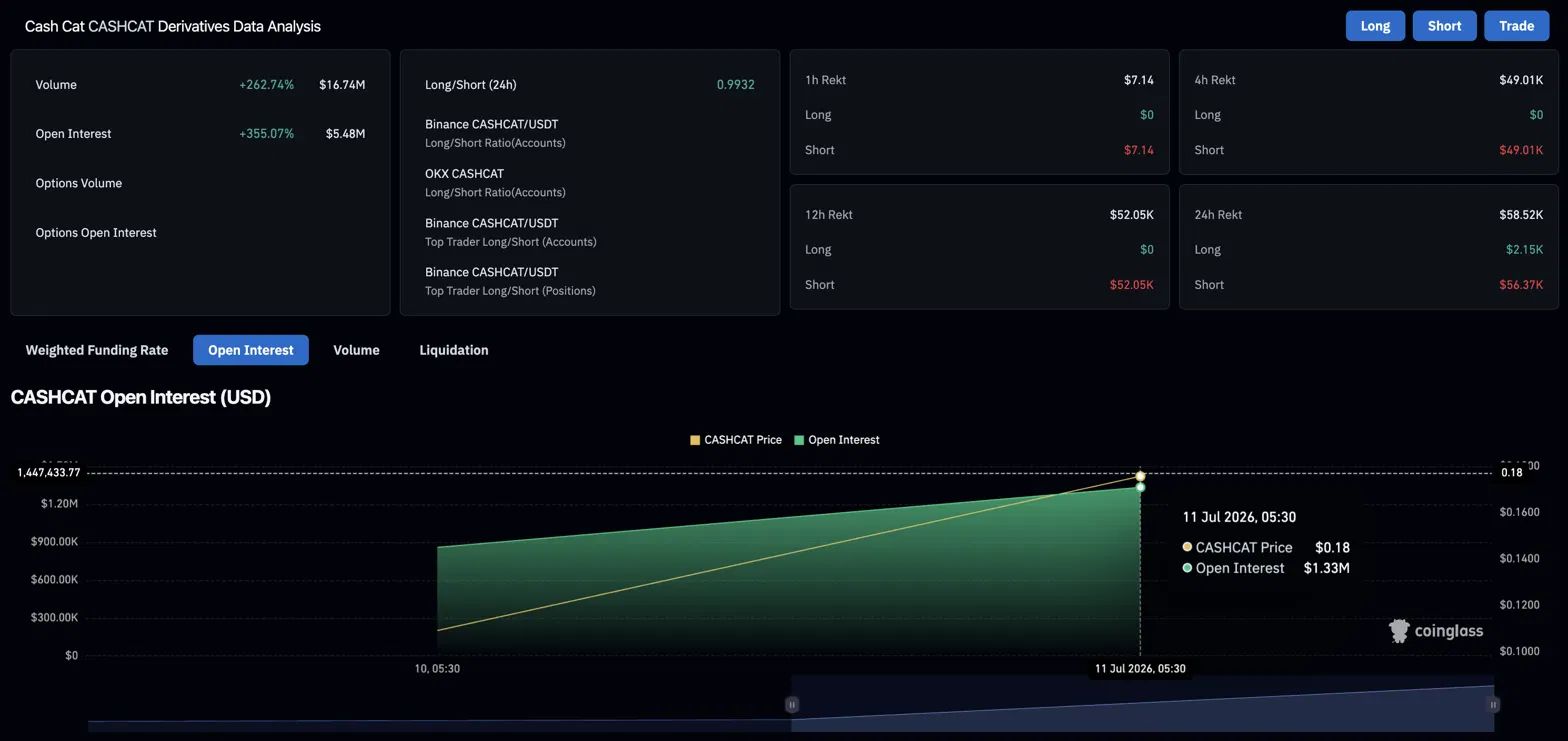The width and height of the screenshot is (1568, 741).
Task: Switch to the Volume tab
Action: pyautogui.click(x=356, y=350)
